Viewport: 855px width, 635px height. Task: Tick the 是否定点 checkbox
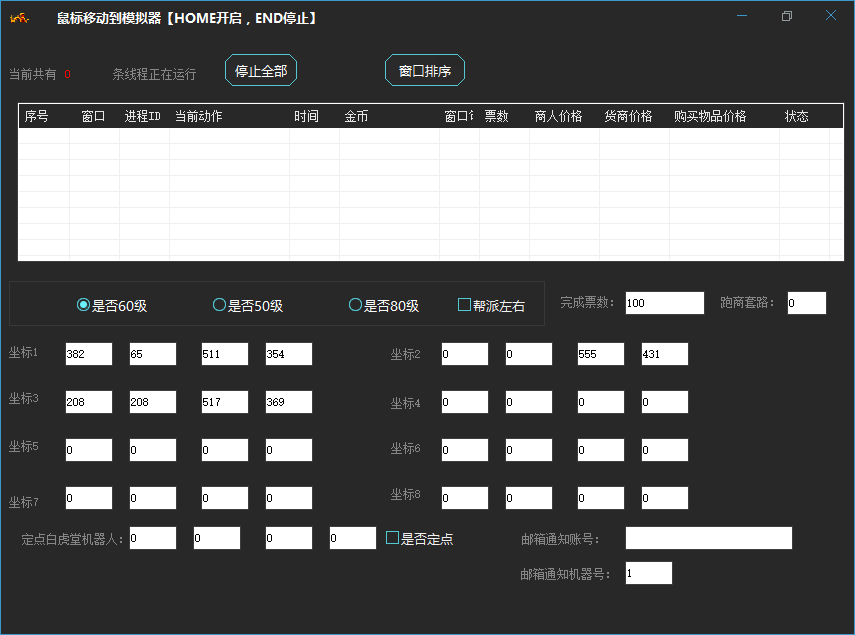pos(393,538)
